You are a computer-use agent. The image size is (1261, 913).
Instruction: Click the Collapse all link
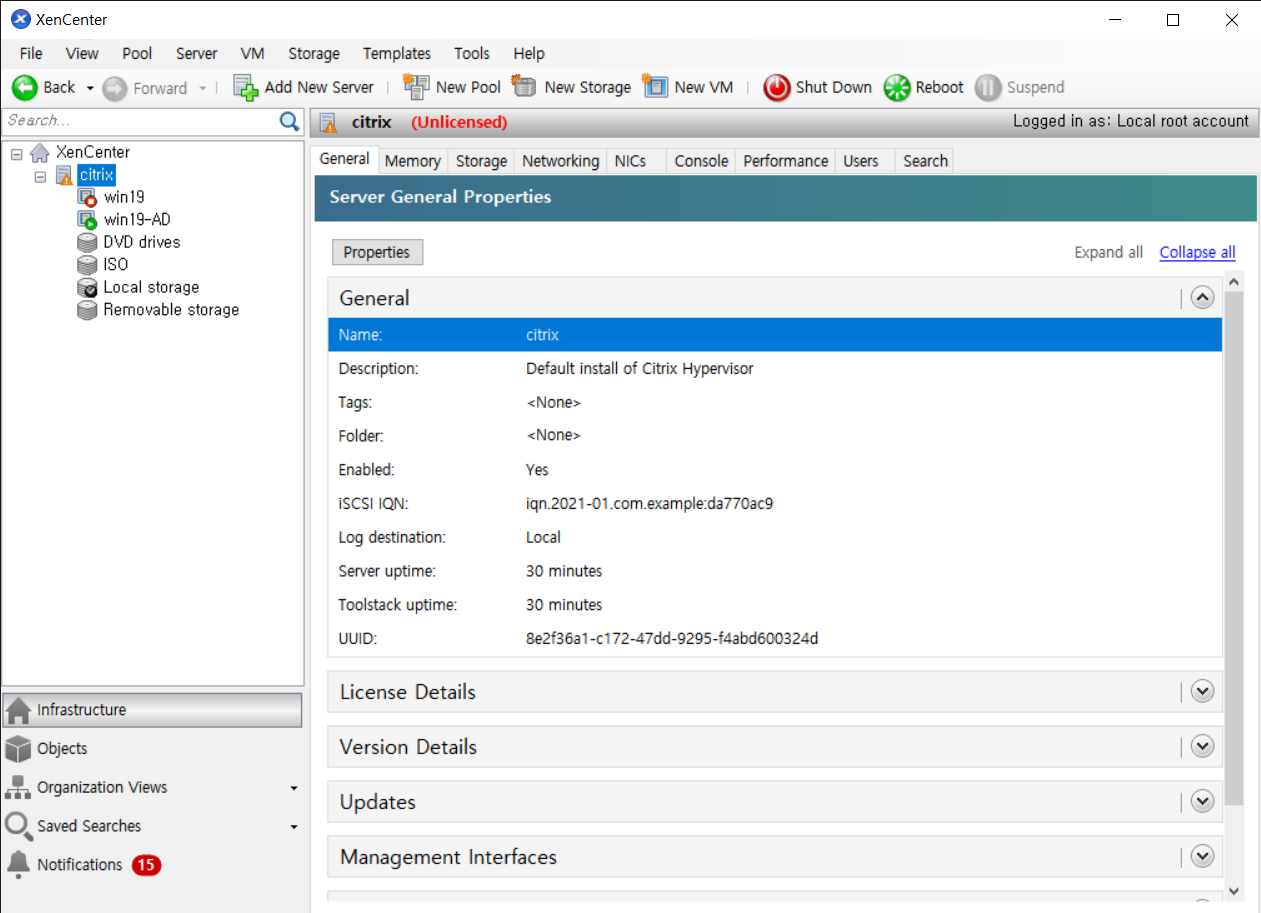tap(1197, 252)
